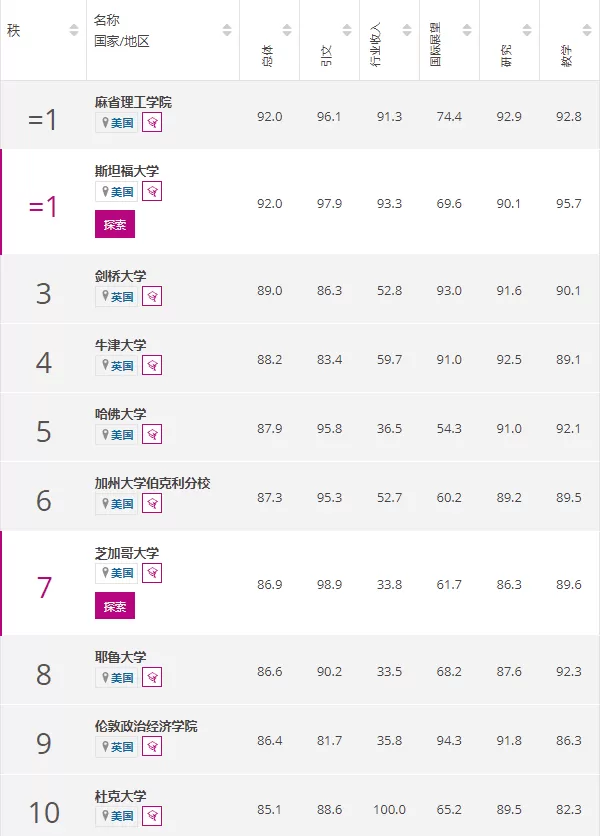Click 探索 button under 芝加哥大学

pyautogui.click(x=115, y=606)
